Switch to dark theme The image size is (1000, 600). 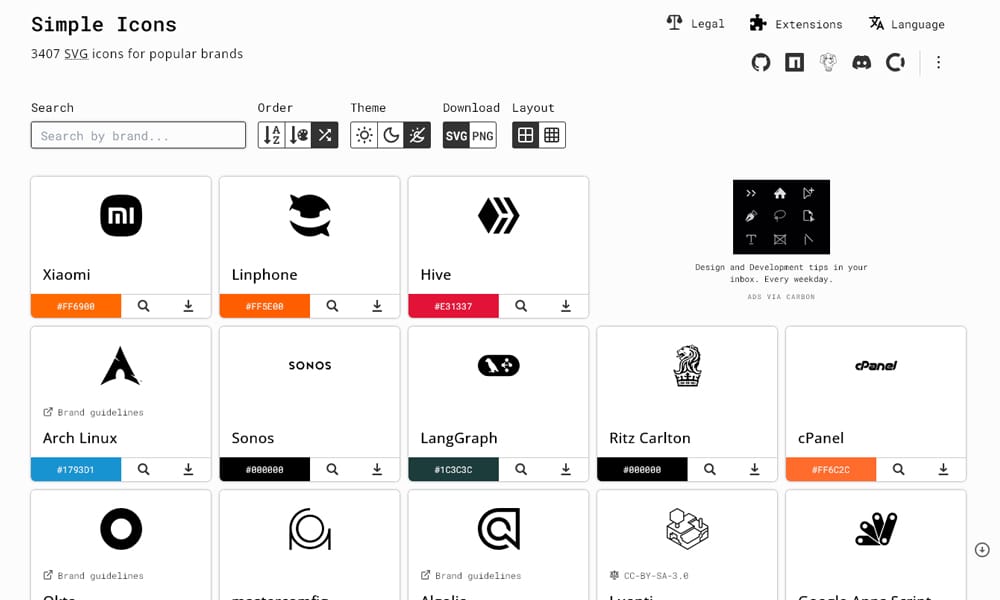pos(391,135)
